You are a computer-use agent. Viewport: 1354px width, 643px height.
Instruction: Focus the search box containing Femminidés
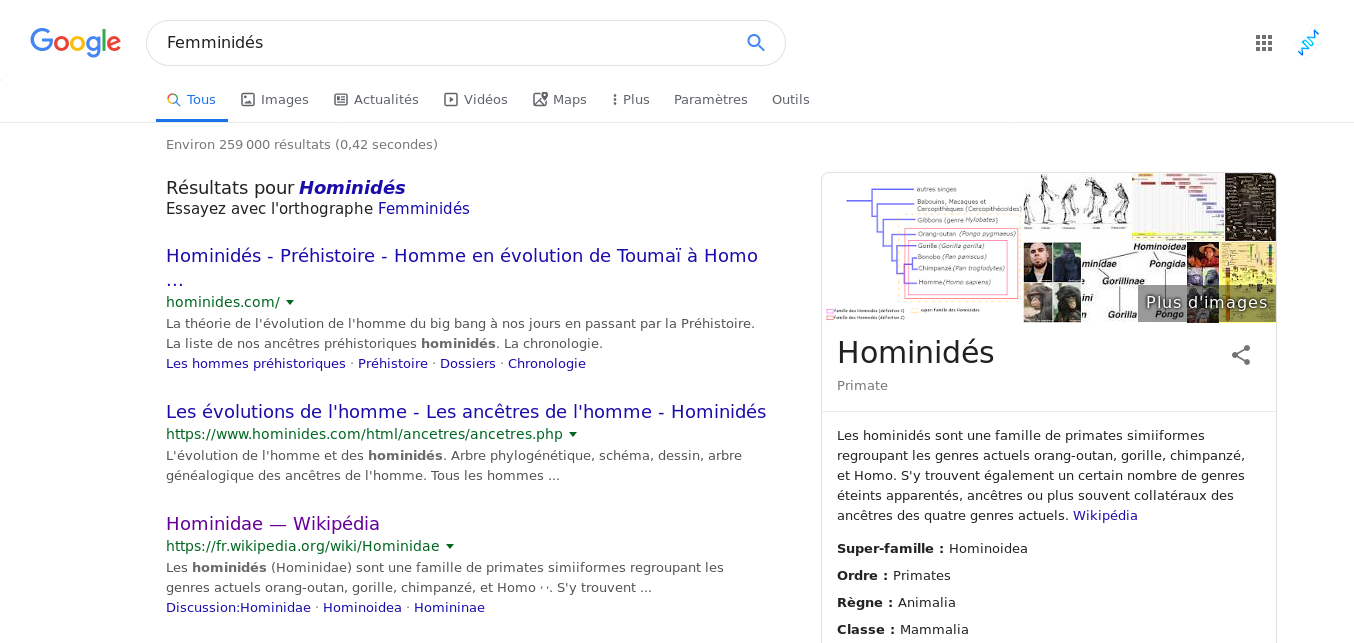[x=445, y=43]
